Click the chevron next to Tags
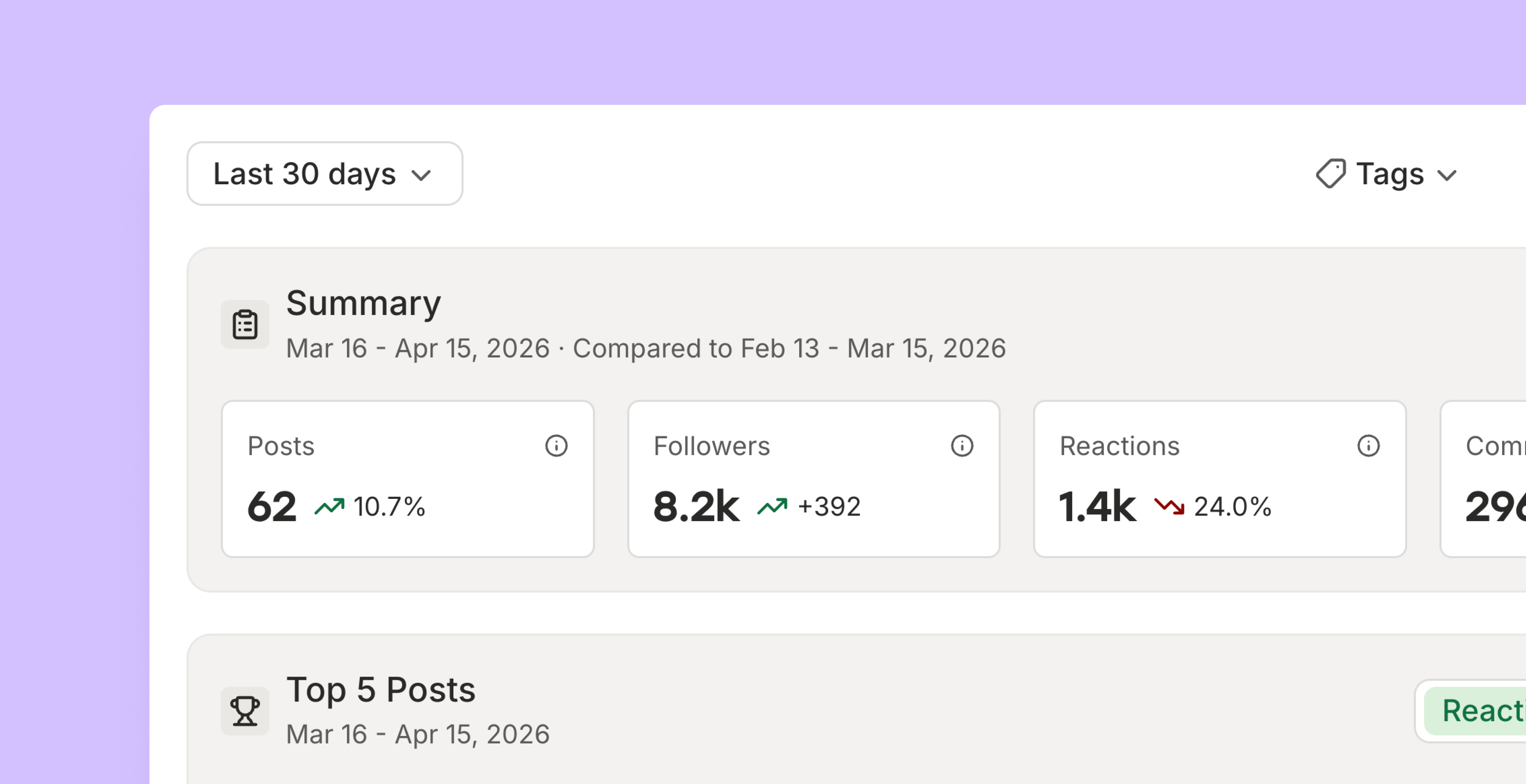Viewport: 1526px width, 784px height. [1447, 175]
